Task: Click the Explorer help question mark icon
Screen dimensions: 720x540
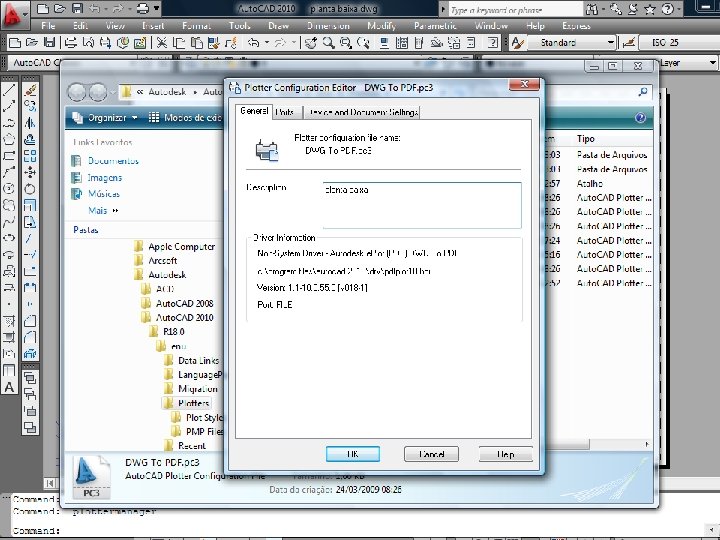Action: coord(640,118)
